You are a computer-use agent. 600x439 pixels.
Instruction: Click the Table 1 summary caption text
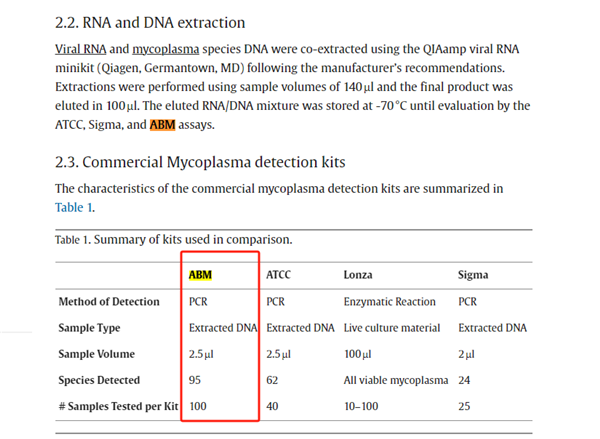click(173, 240)
